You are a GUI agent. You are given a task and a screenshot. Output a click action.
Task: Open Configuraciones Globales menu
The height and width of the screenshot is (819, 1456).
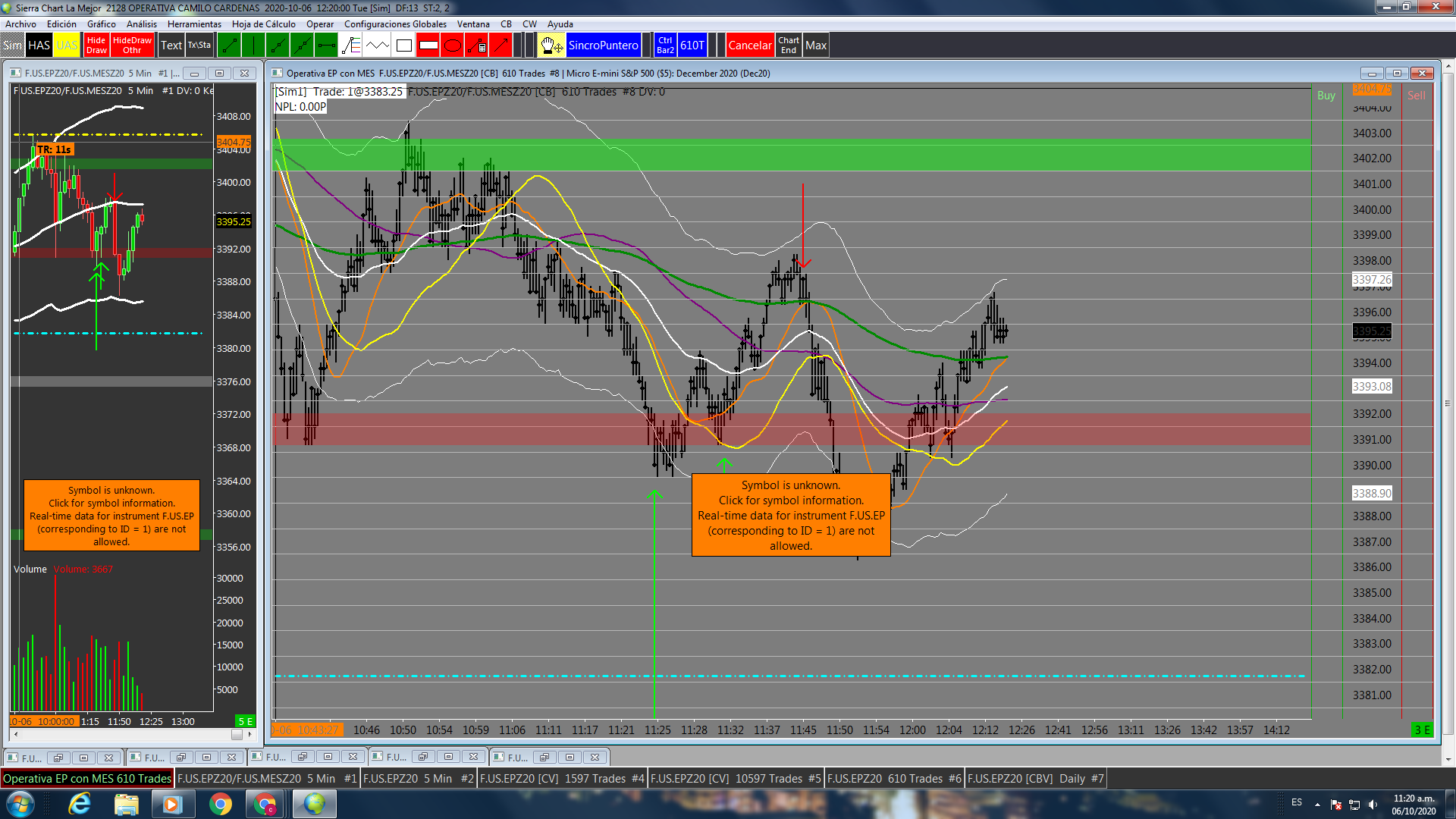(x=395, y=24)
